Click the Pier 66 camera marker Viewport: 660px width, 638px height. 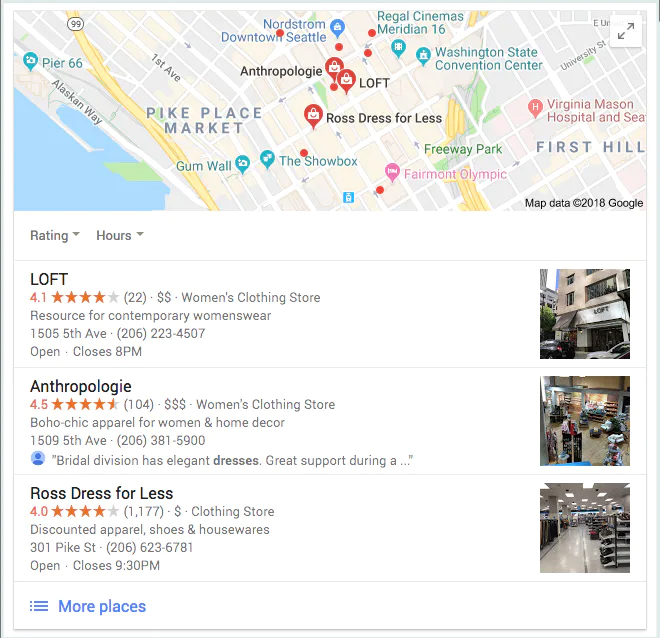click(x=30, y=61)
